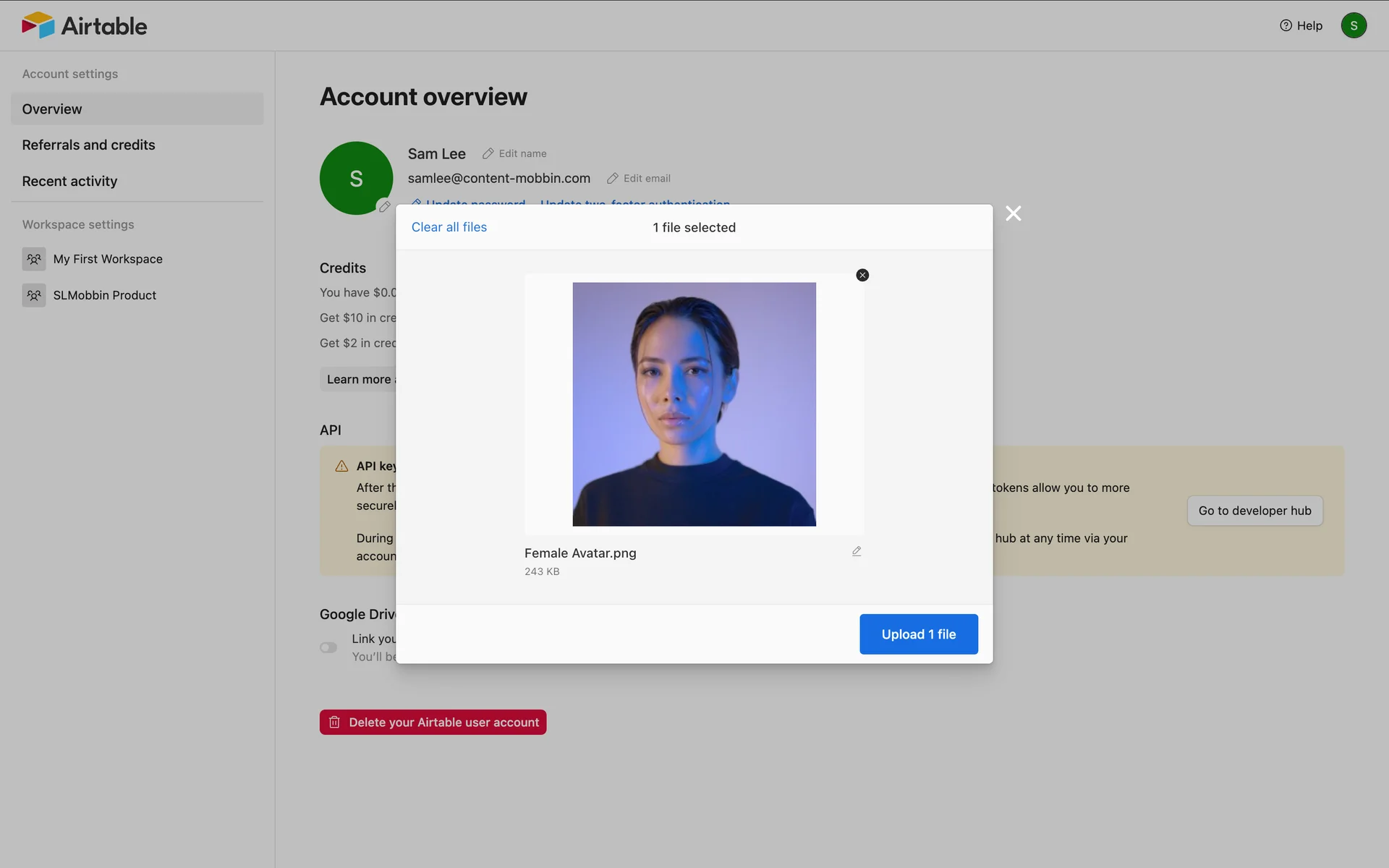The height and width of the screenshot is (868, 1389).
Task: Click the Female Avatar image thumbnail
Action: [694, 404]
